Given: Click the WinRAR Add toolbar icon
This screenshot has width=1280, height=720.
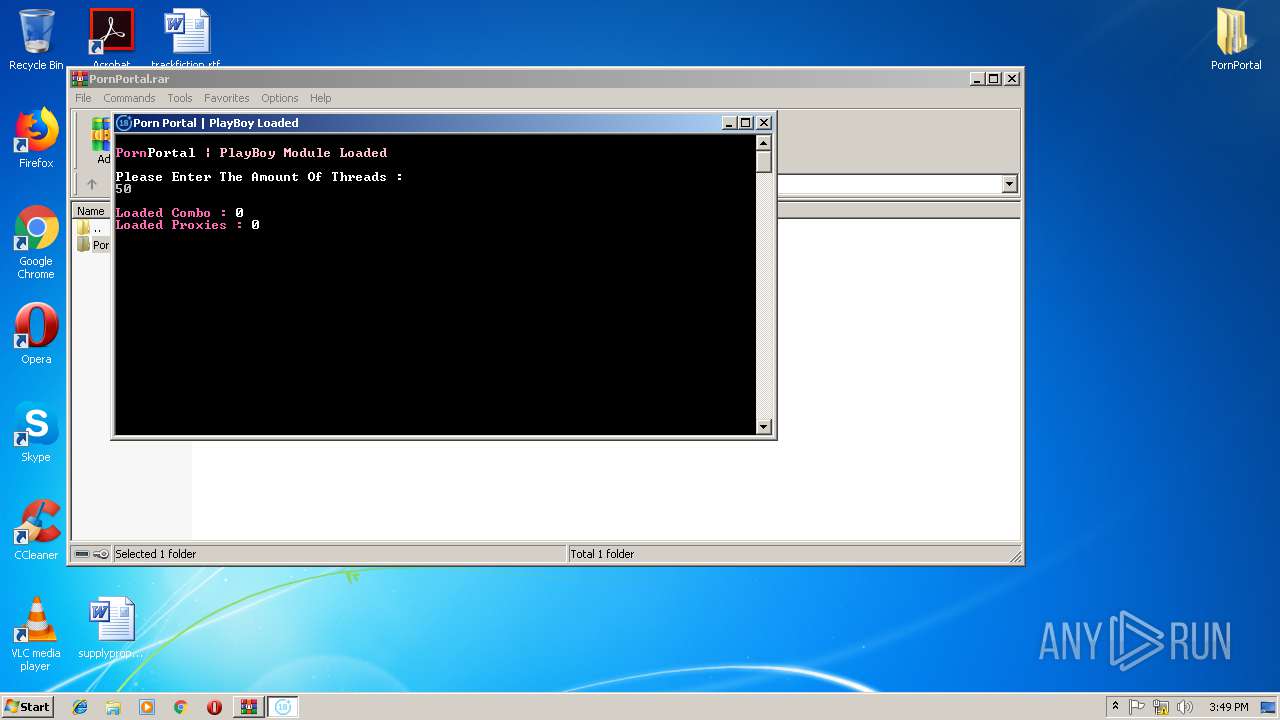Looking at the screenshot, I should click(x=101, y=141).
